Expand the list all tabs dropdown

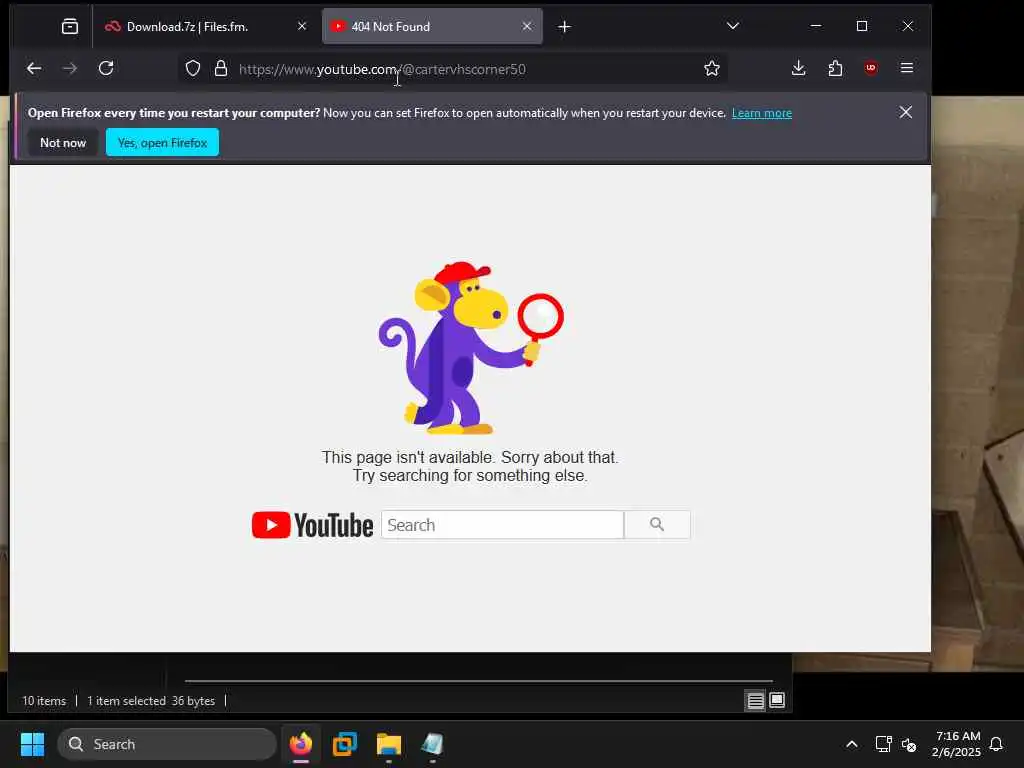pyautogui.click(x=733, y=26)
